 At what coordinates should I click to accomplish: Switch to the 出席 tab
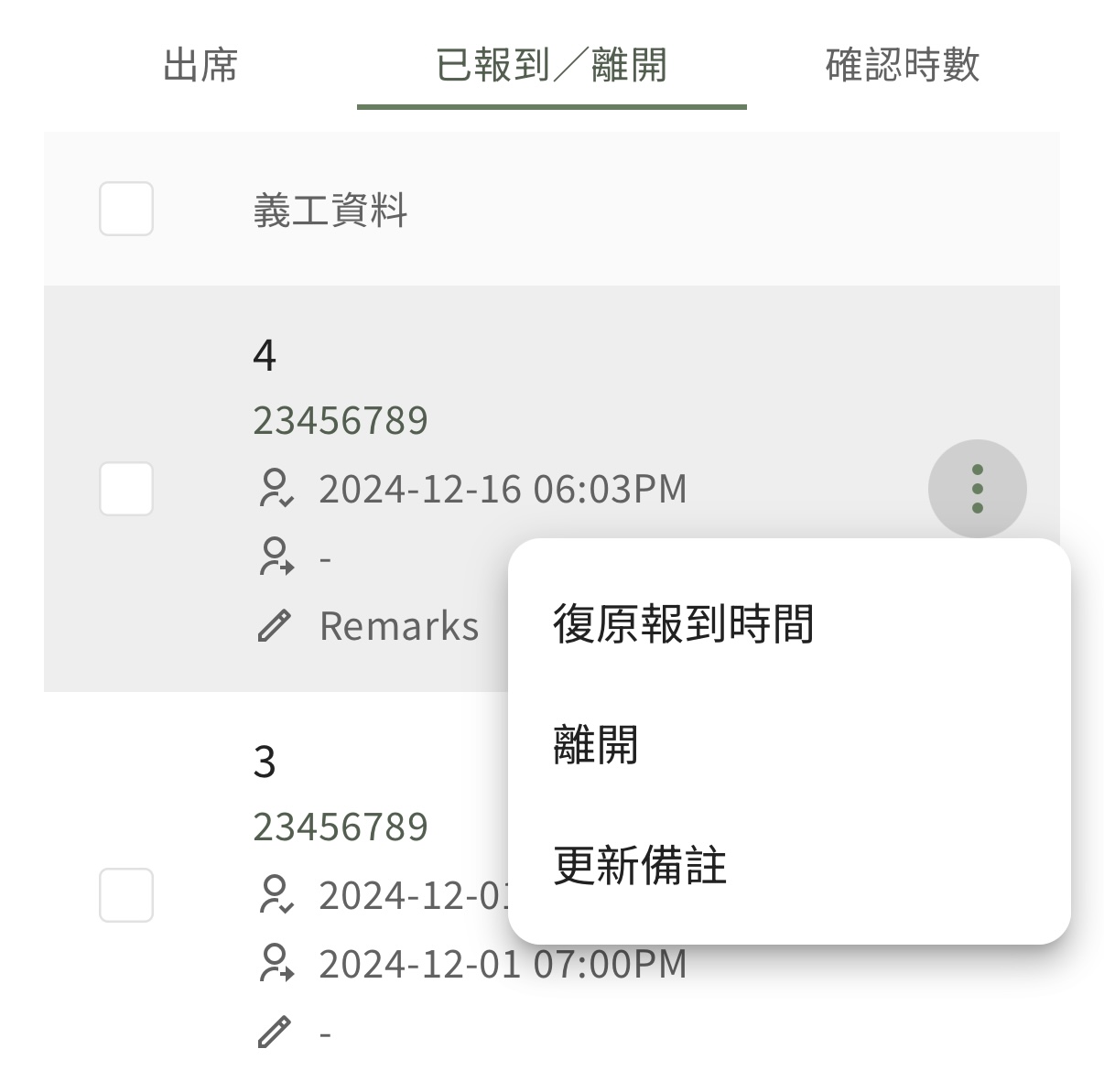[x=200, y=65]
